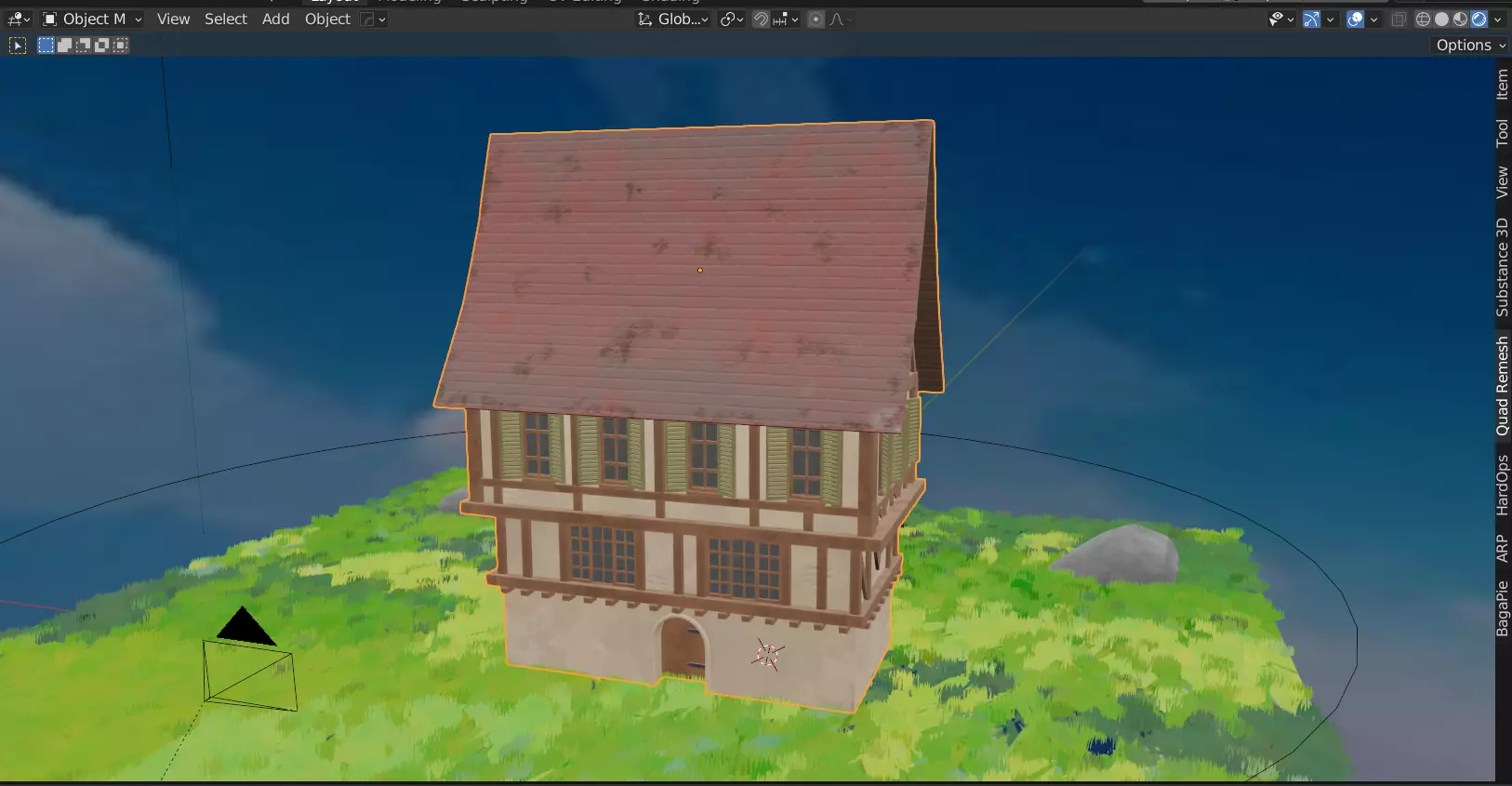Choose the subtract selection mode
The image size is (1512, 786).
coord(83,45)
